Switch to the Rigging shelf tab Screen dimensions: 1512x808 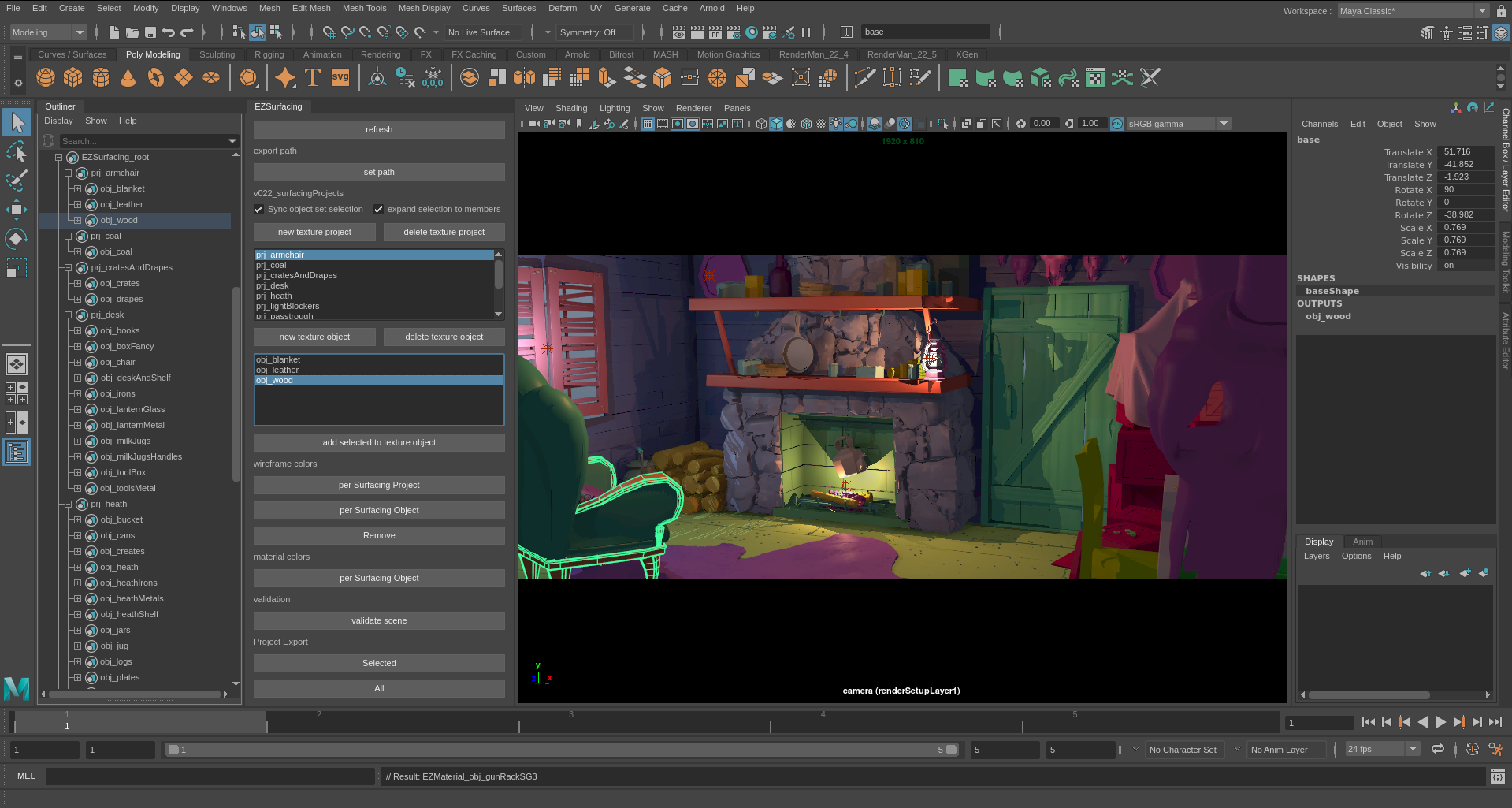[269, 54]
